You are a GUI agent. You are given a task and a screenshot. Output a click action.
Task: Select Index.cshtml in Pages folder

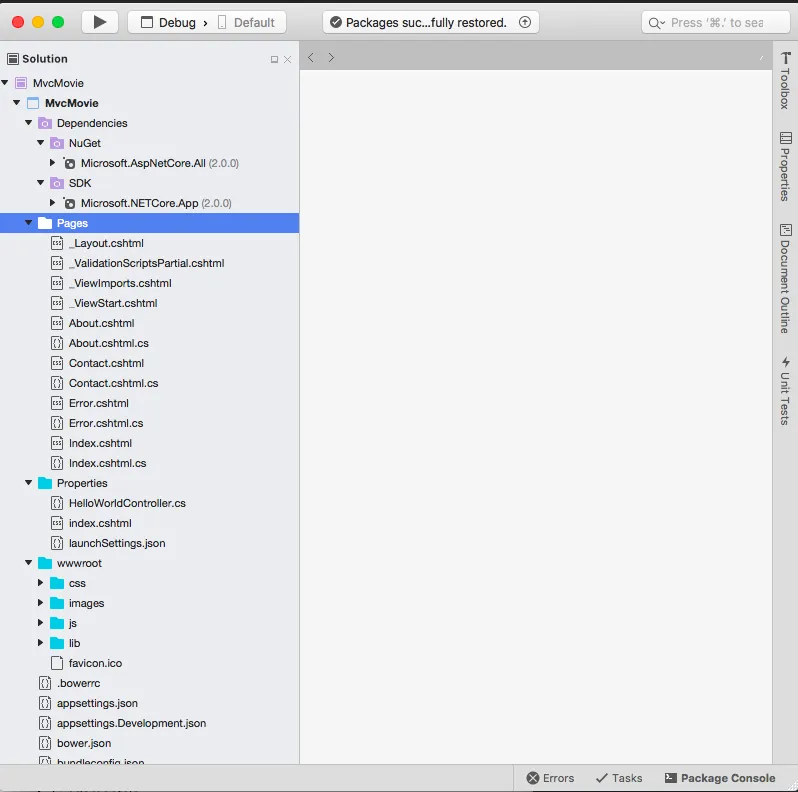(100, 443)
